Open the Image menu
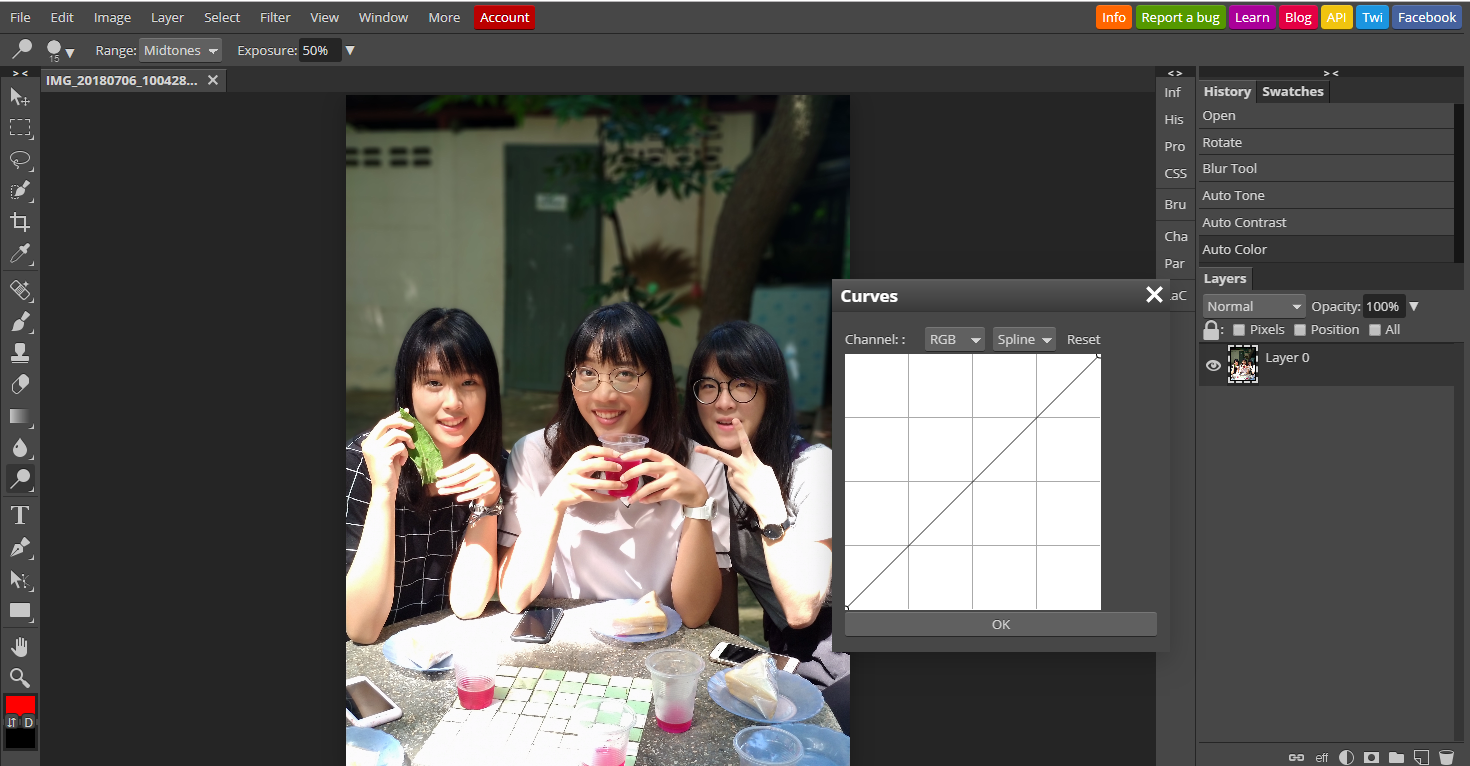 (x=112, y=17)
